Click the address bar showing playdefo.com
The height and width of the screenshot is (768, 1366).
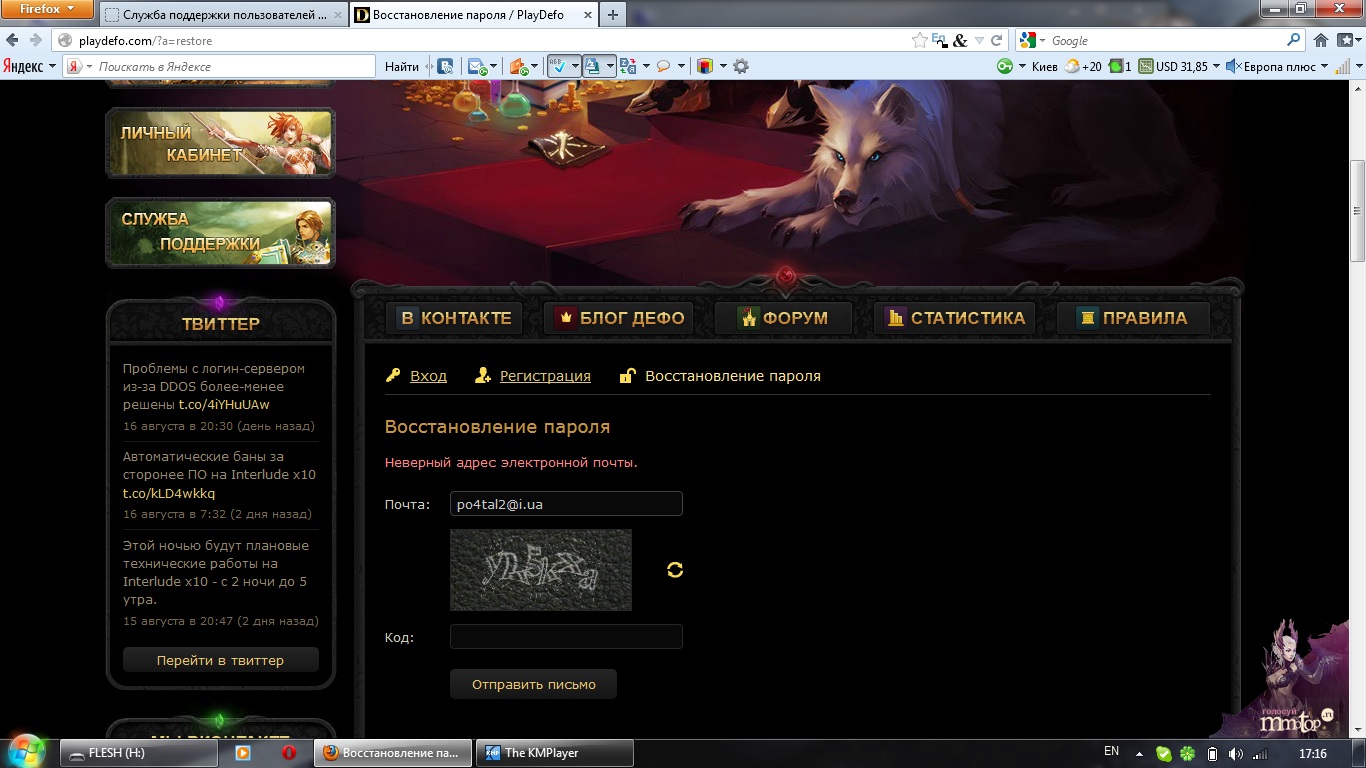[x=480, y=41]
